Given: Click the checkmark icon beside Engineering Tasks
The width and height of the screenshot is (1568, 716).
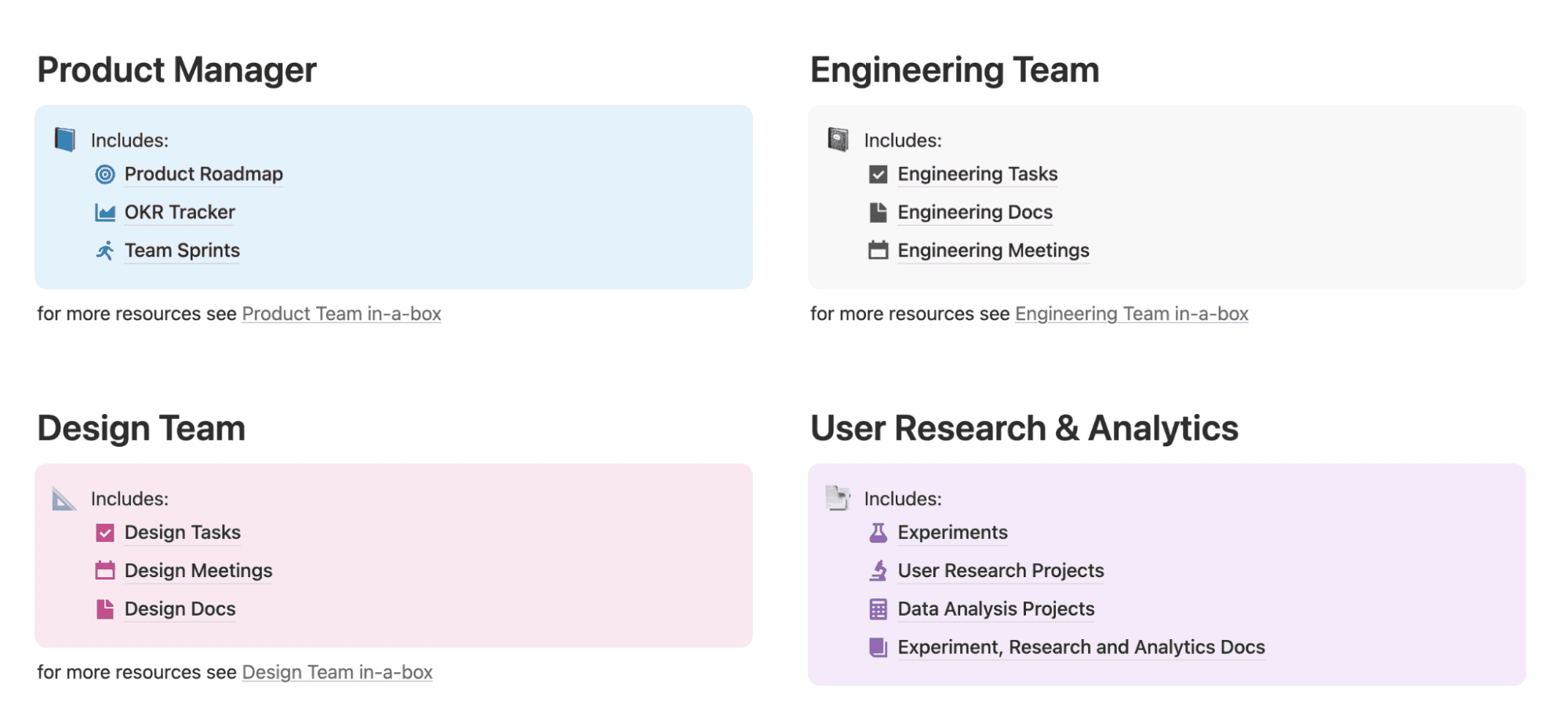Looking at the screenshot, I should coord(878,174).
